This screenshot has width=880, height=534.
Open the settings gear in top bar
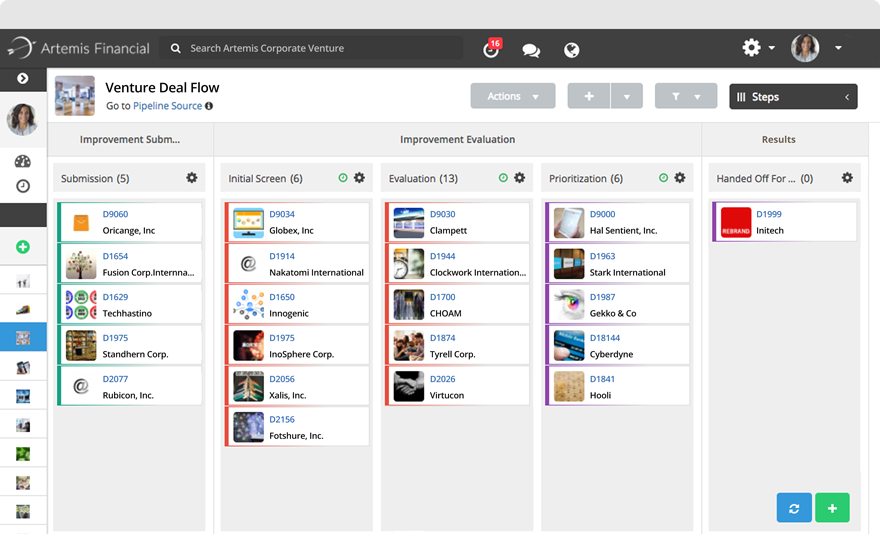(751, 48)
